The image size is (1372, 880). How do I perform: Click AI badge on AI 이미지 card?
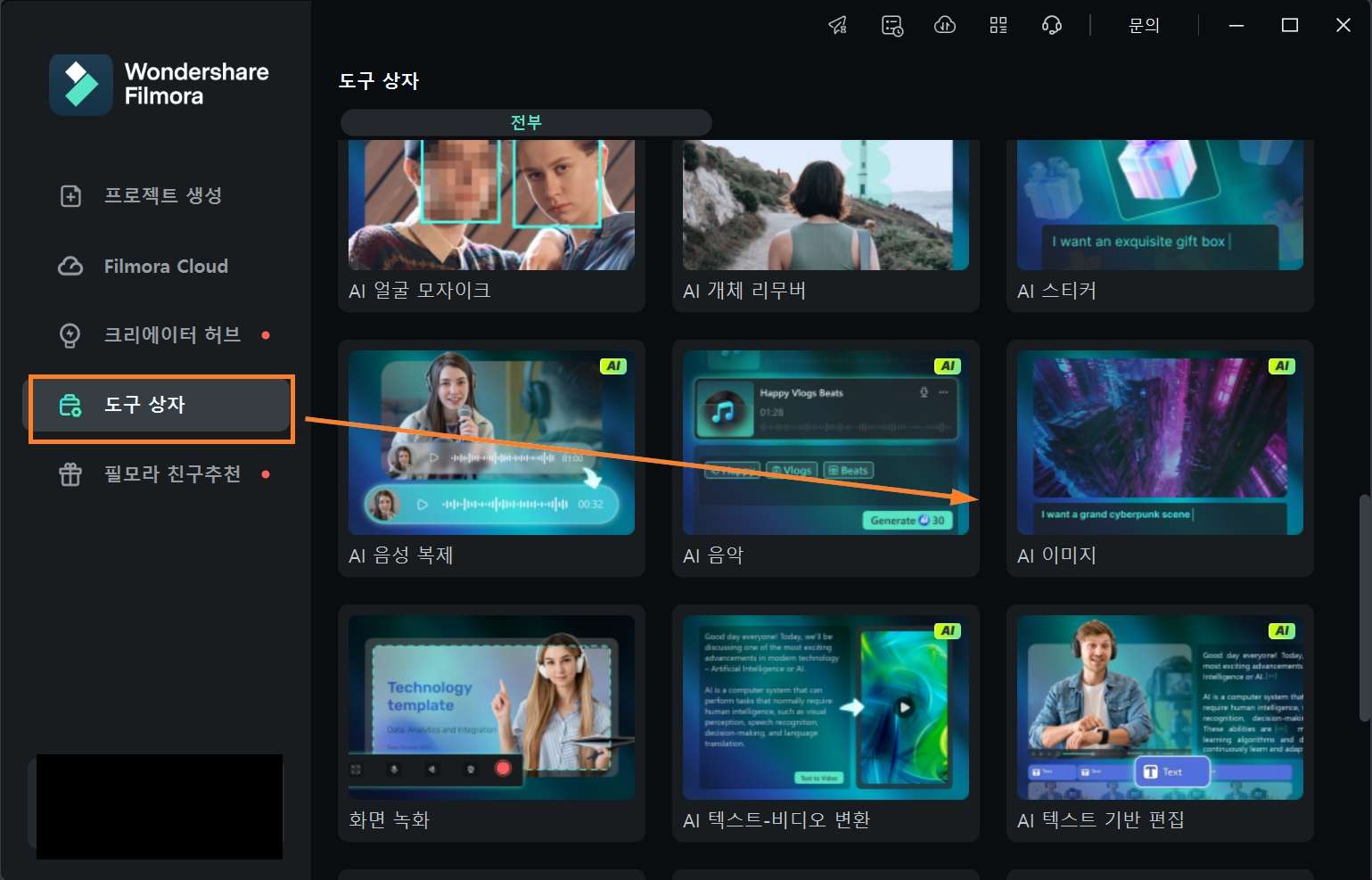[x=1282, y=366]
